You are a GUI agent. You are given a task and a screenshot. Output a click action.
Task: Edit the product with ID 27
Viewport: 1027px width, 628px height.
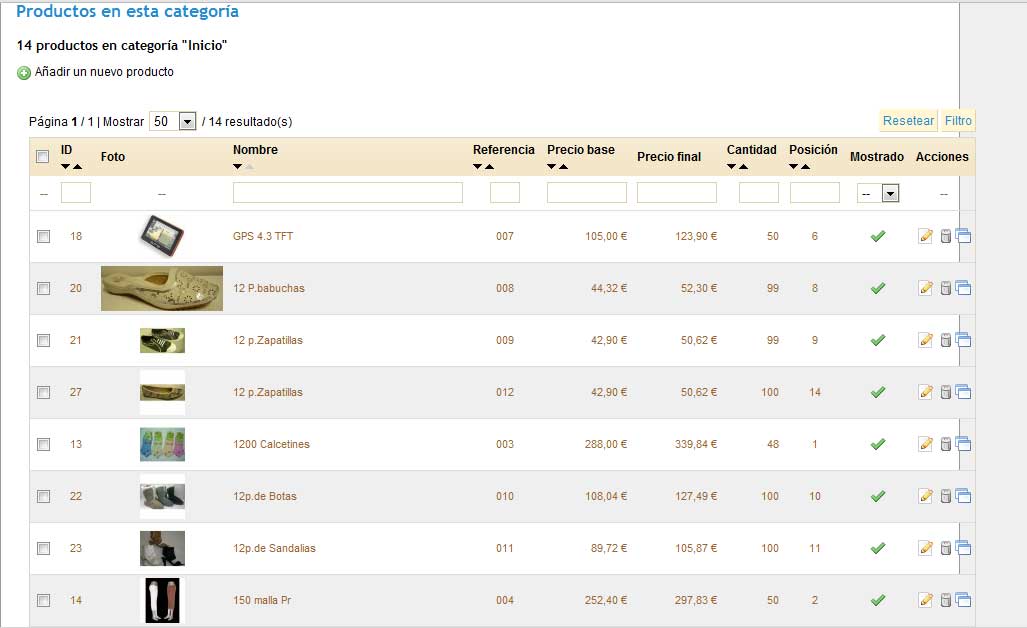click(x=925, y=392)
